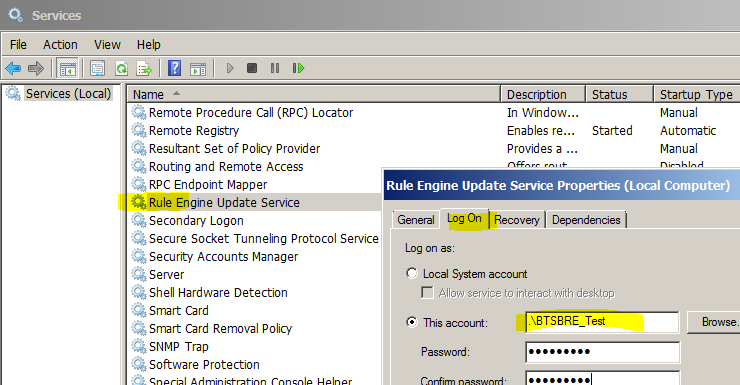
Task: Click the Refresh toolbar icon
Action: [x=121, y=68]
